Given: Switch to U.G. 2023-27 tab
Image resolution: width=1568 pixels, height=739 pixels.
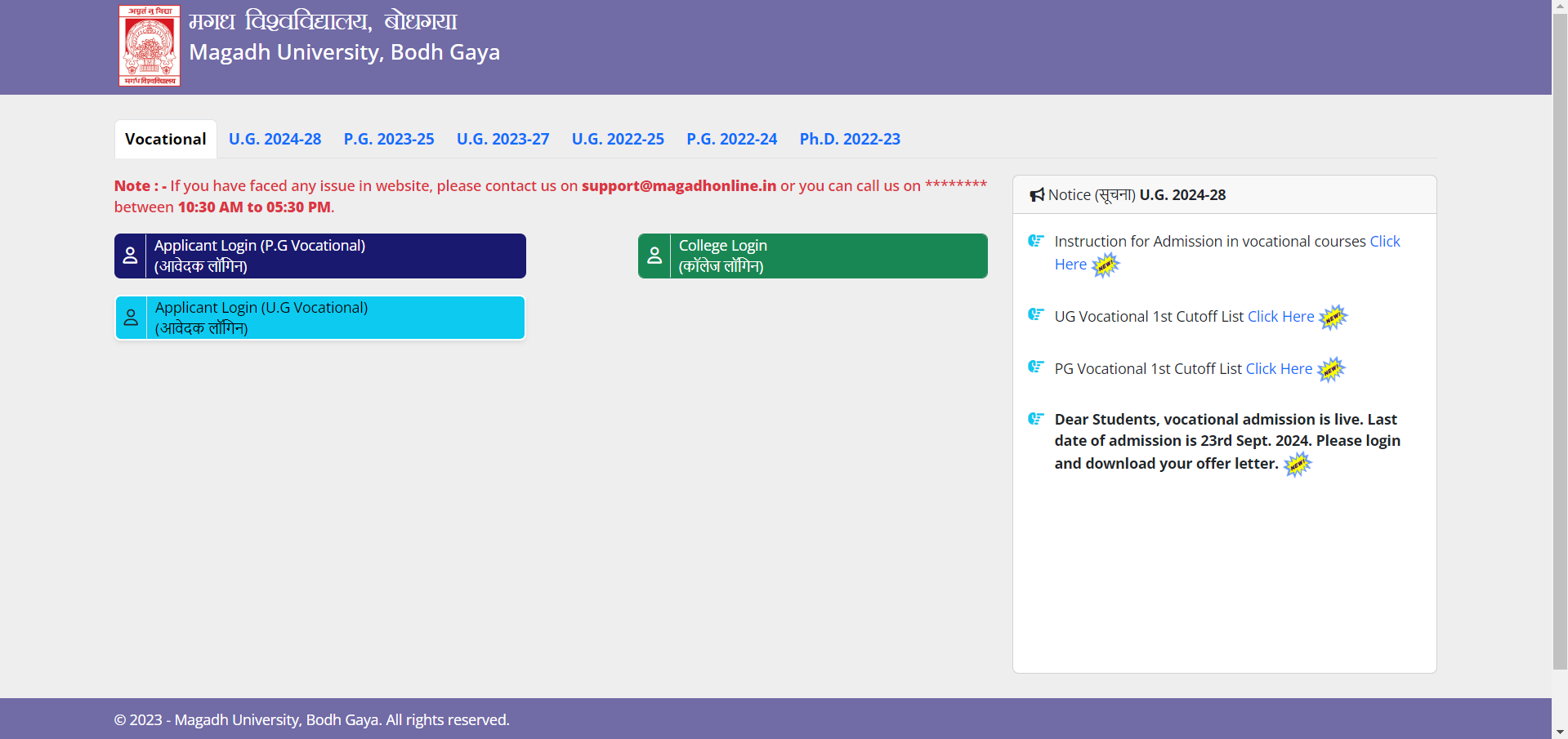Looking at the screenshot, I should coord(503,139).
